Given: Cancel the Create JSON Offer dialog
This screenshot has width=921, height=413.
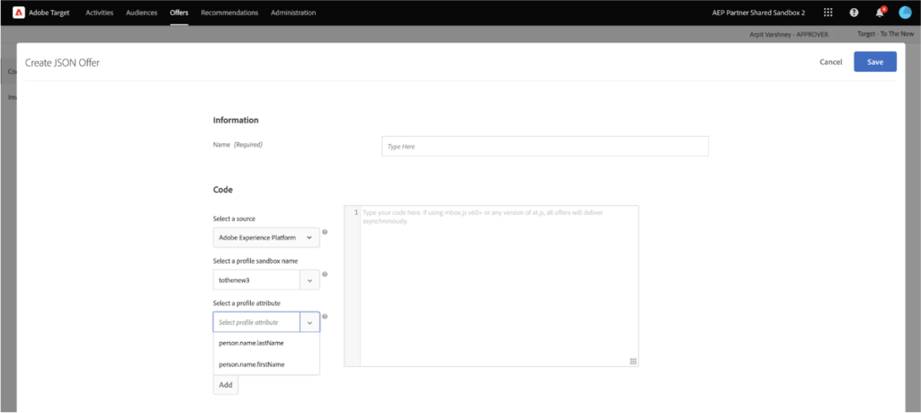Looking at the screenshot, I should click(x=831, y=62).
